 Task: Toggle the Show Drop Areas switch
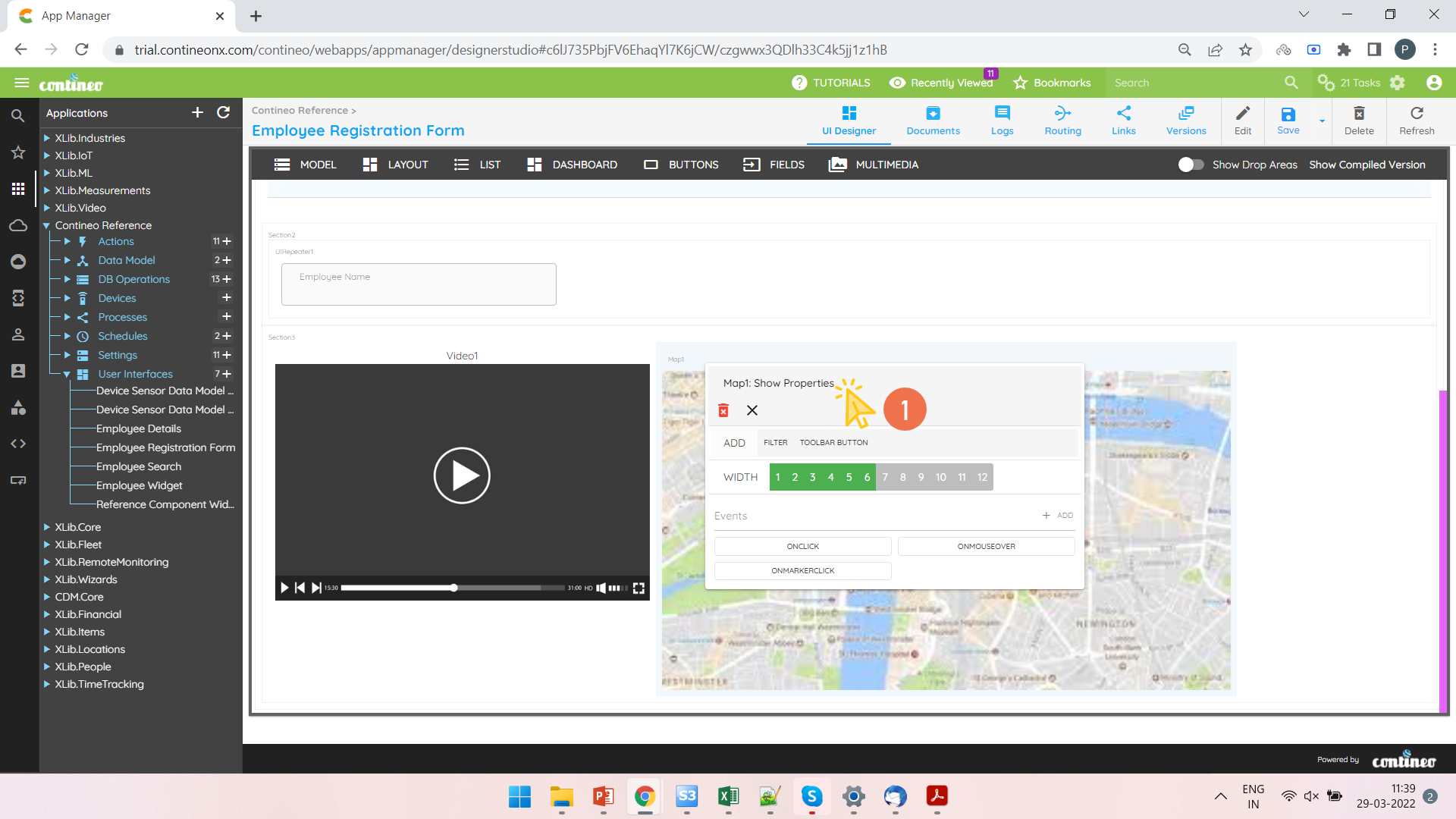(x=1191, y=165)
